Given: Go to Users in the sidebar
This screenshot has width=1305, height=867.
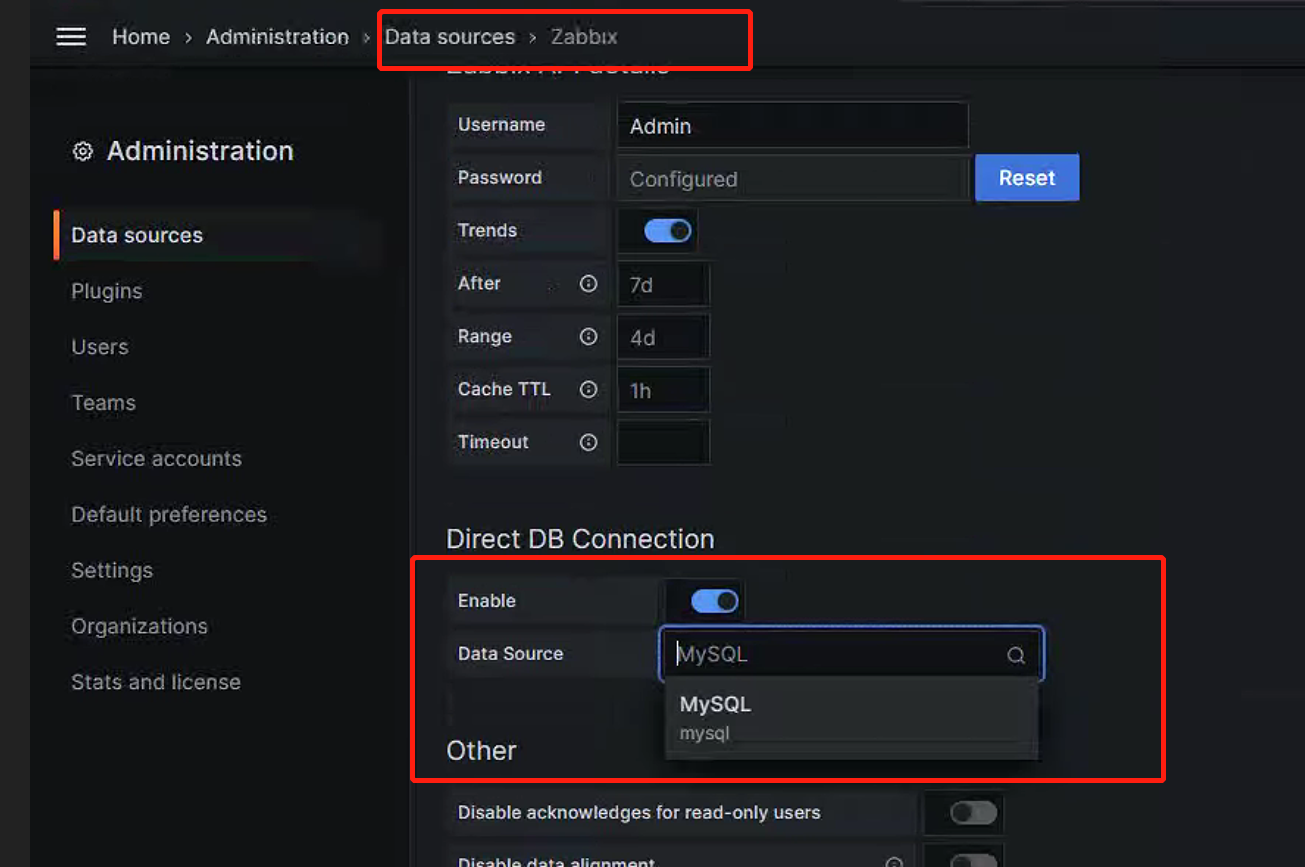Looking at the screenshot, I should [x=100, y=347].
